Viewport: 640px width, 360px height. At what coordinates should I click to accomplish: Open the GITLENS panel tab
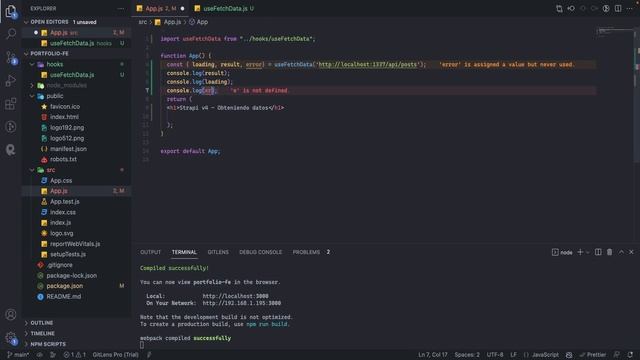(218, 252)
